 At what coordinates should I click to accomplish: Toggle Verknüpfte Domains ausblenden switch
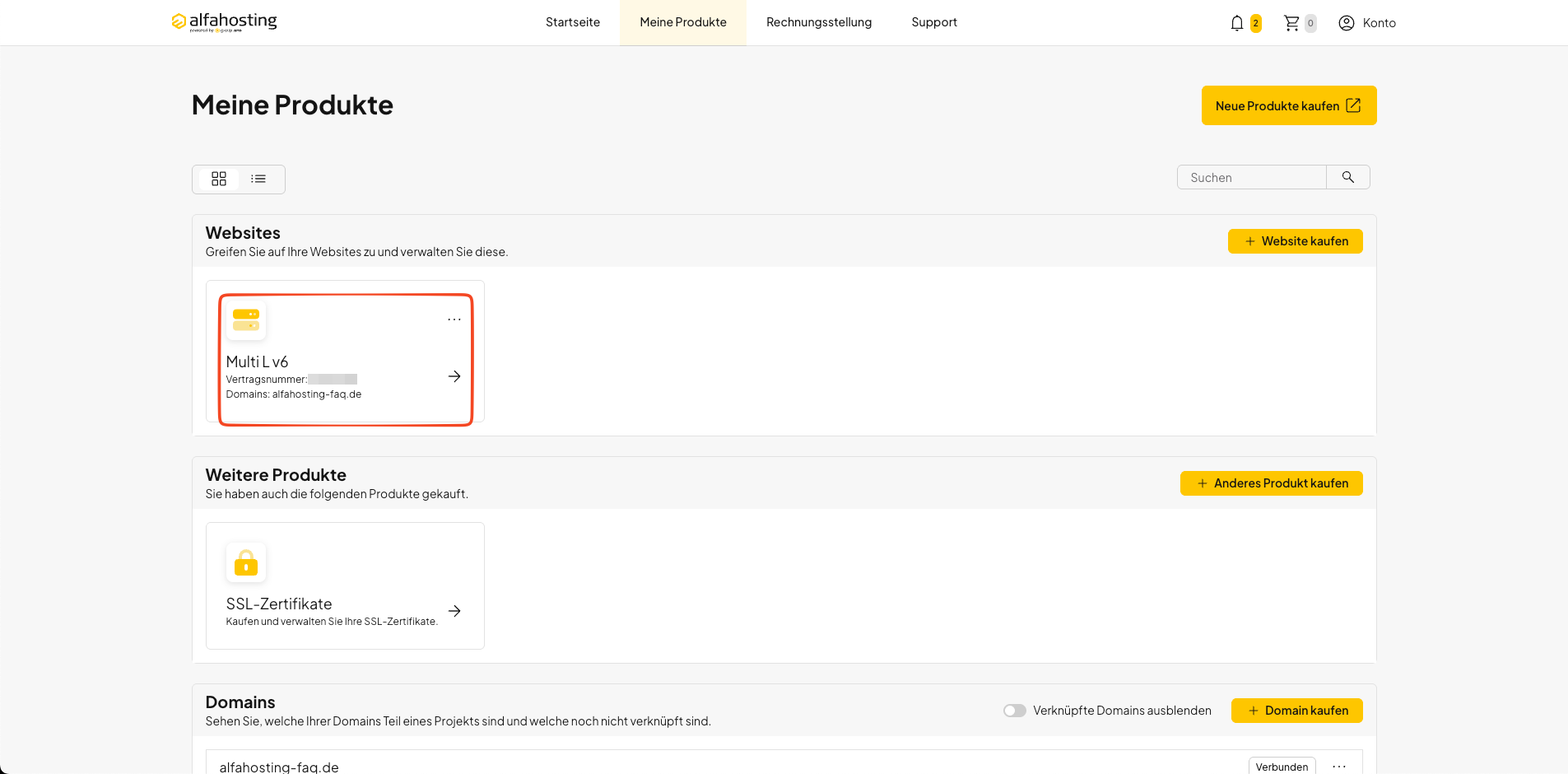pyautogui.click(x=1015, y=711)
